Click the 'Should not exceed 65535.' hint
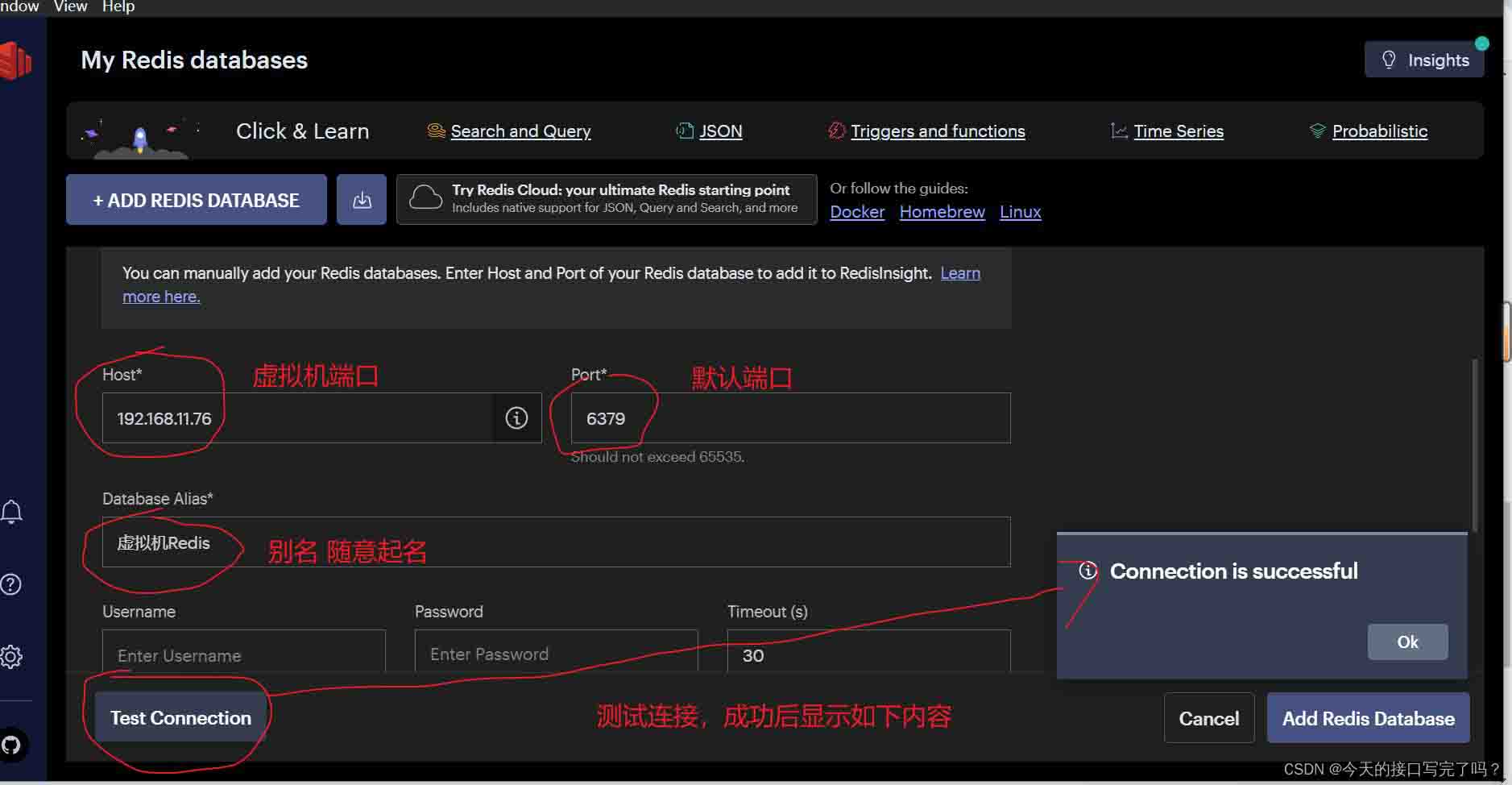The image size is (1512, 785). point(657,456)
